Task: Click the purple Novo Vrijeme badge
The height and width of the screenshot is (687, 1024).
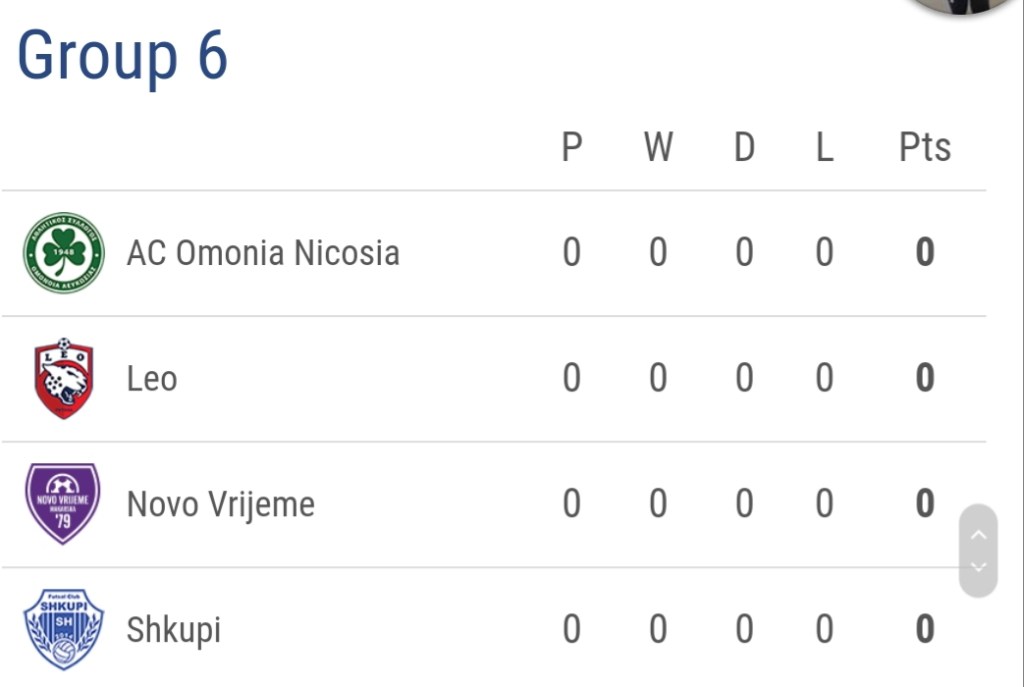Action: tap(63, 503)
